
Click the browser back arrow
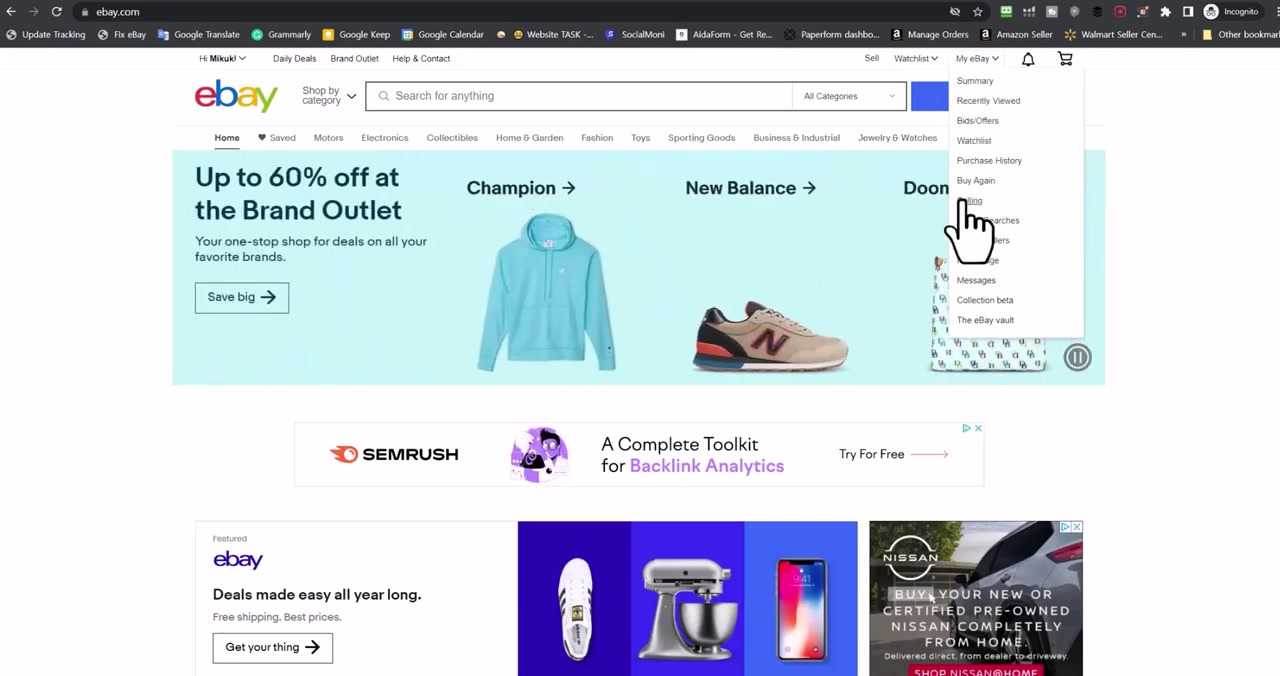tap(11, 12)
